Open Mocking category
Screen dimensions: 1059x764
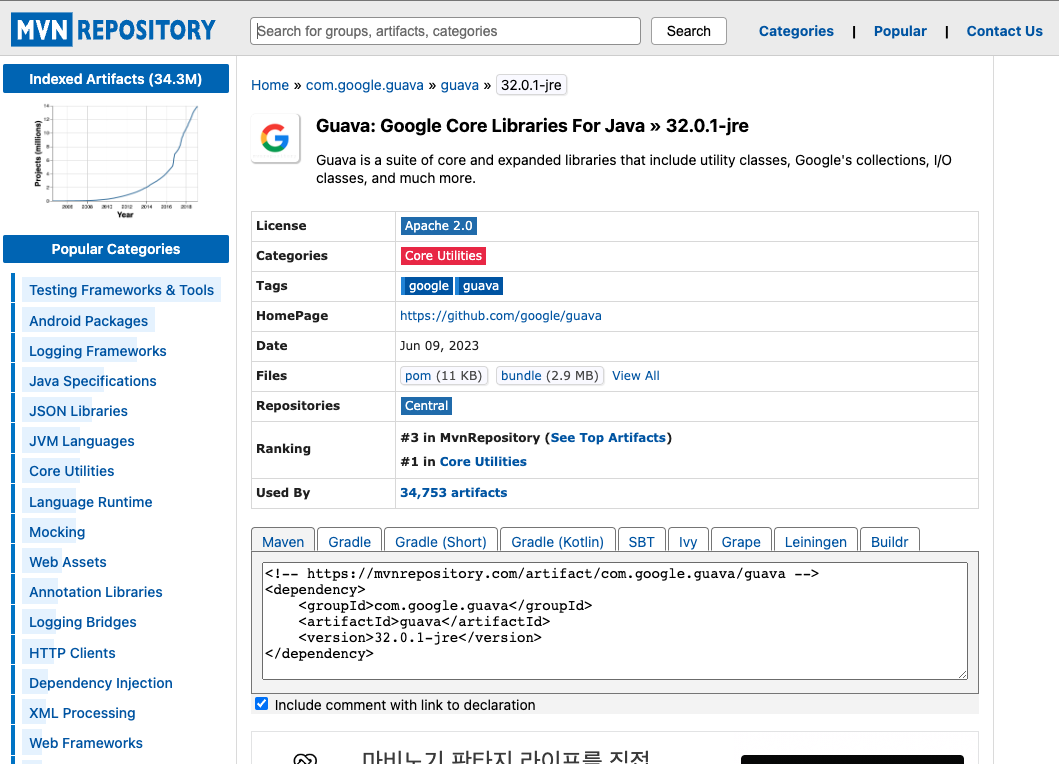[57, 532]
